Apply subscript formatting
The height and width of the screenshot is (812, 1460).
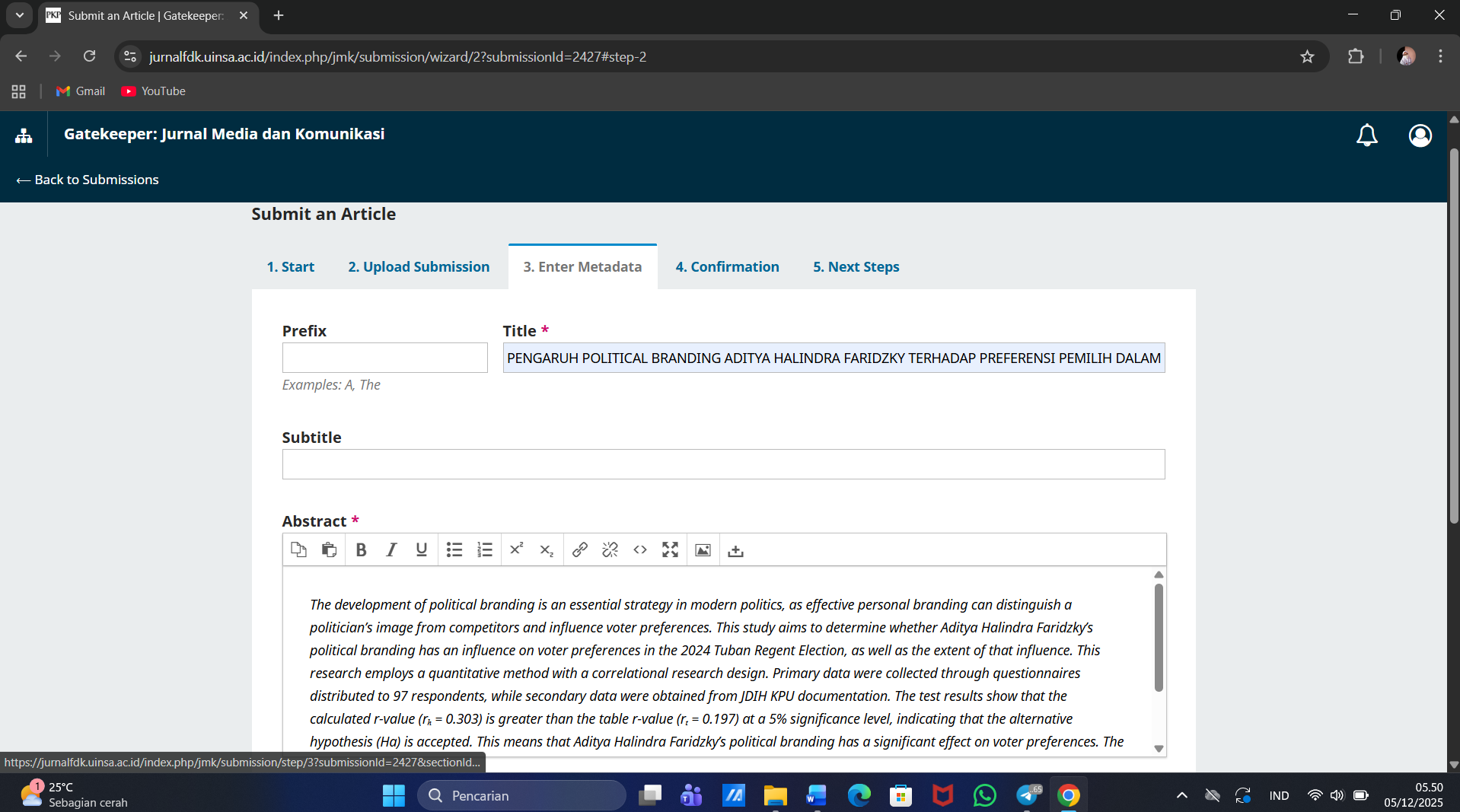coord(547,550)
